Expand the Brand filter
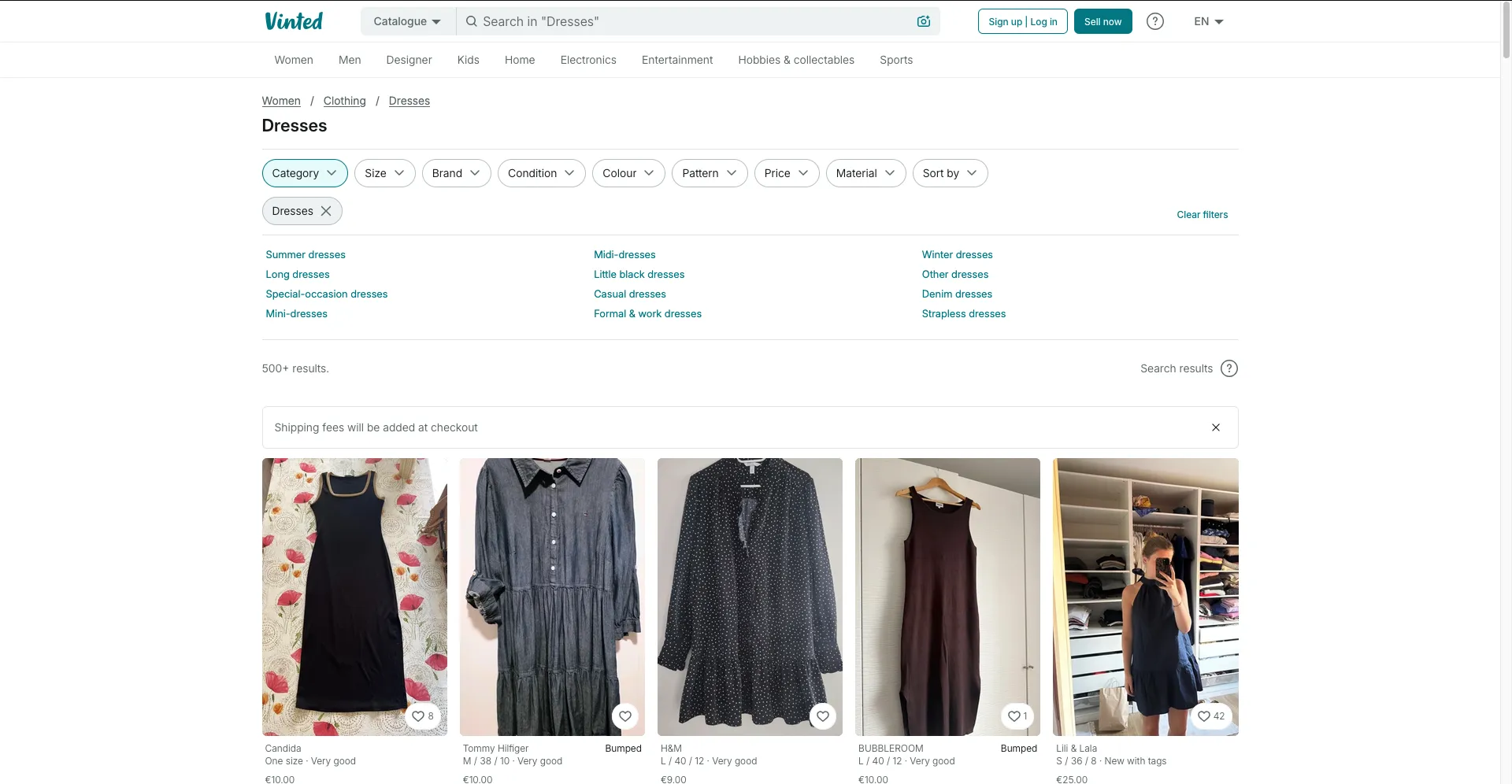Image resolution: width=1512 pixels, height=784 pixels. click(457, 173)
